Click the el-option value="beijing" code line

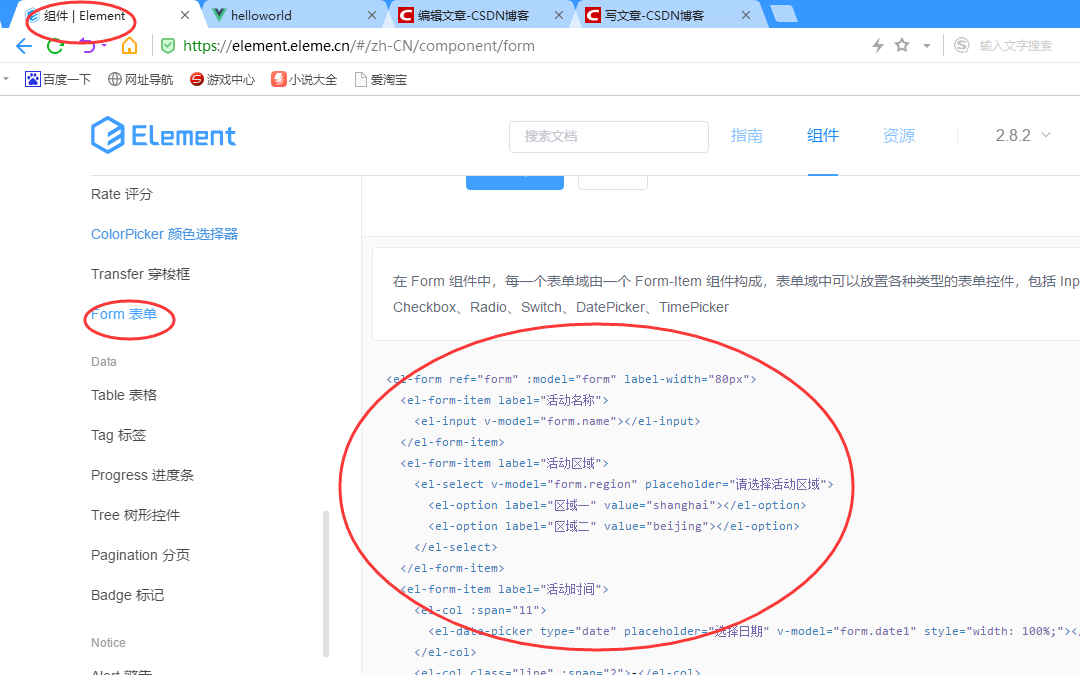tap(614, 526)
